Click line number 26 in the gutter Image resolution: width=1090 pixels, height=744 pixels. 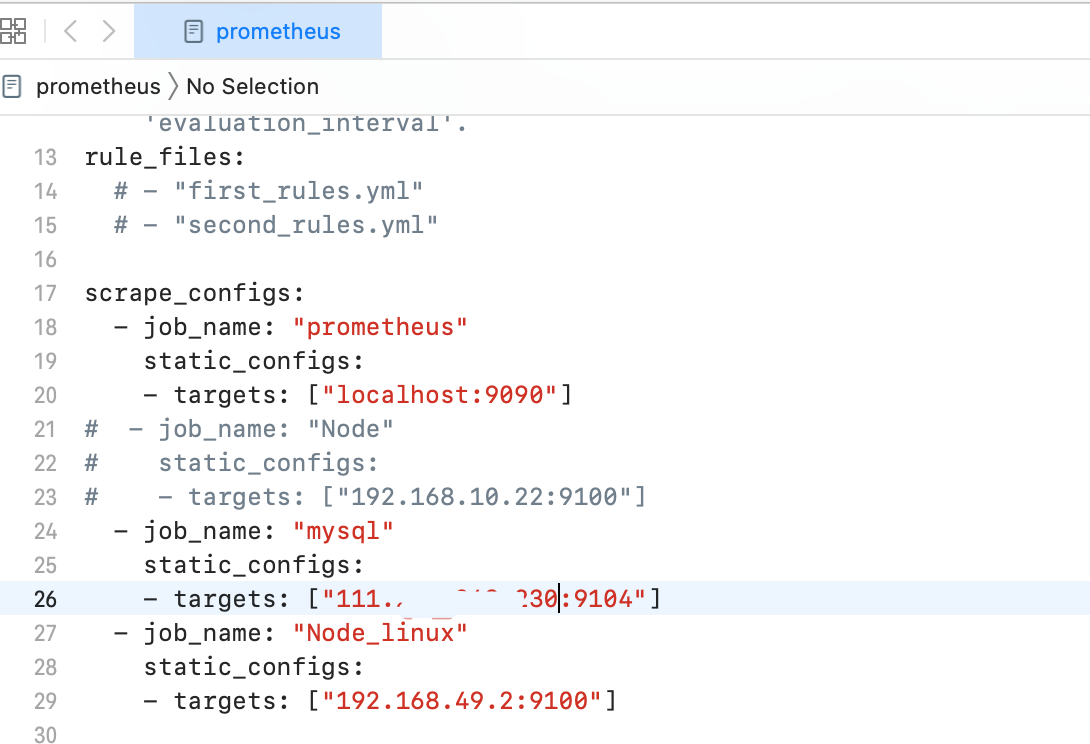tap(45, 599)
